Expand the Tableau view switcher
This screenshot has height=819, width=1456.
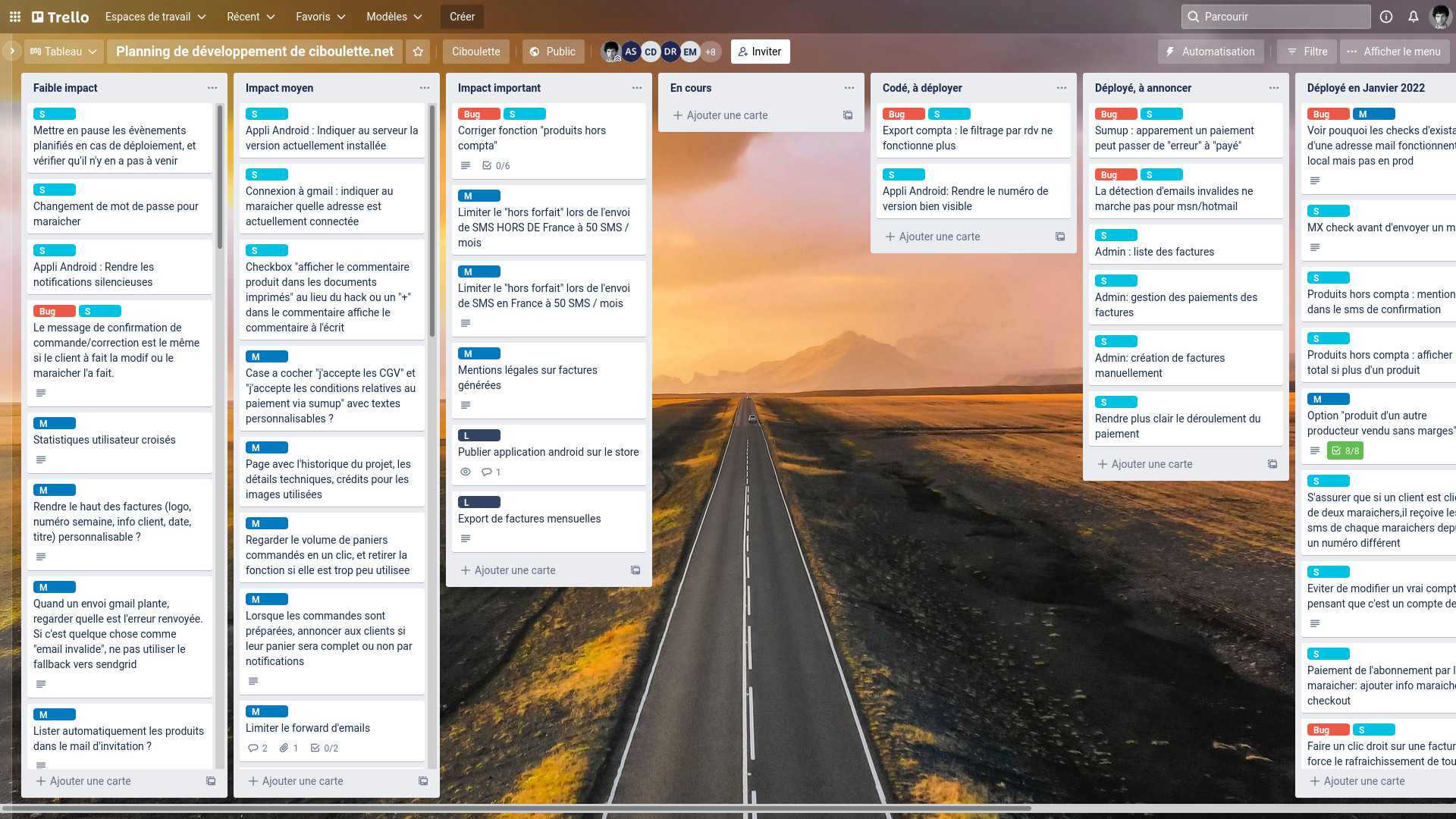64,52
